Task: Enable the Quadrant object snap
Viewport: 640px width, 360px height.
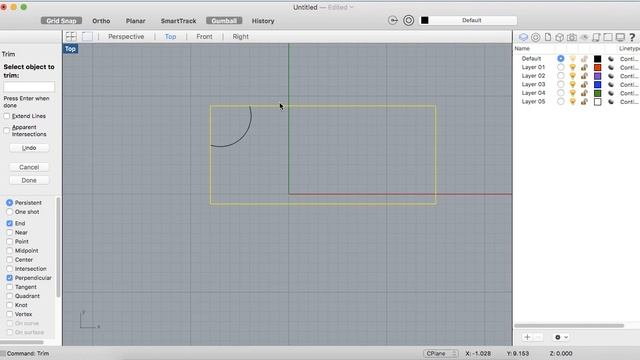Action: (x=9, y=296)
